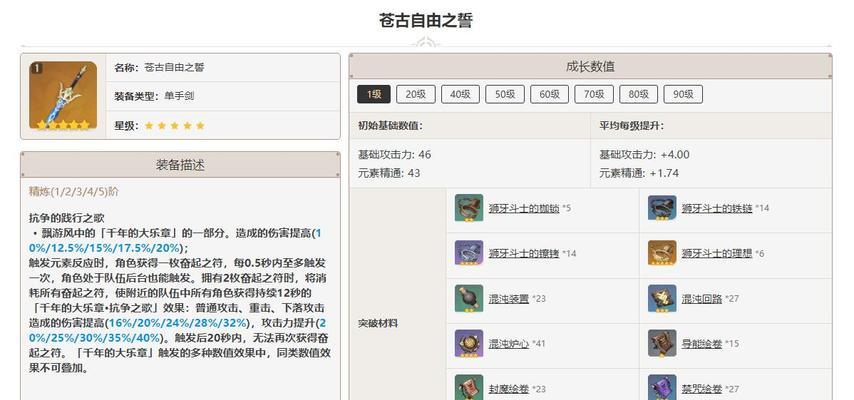Open the 封魔绘卷 link
The height and width of the screenshot is (400, 854).
point(509,389)
